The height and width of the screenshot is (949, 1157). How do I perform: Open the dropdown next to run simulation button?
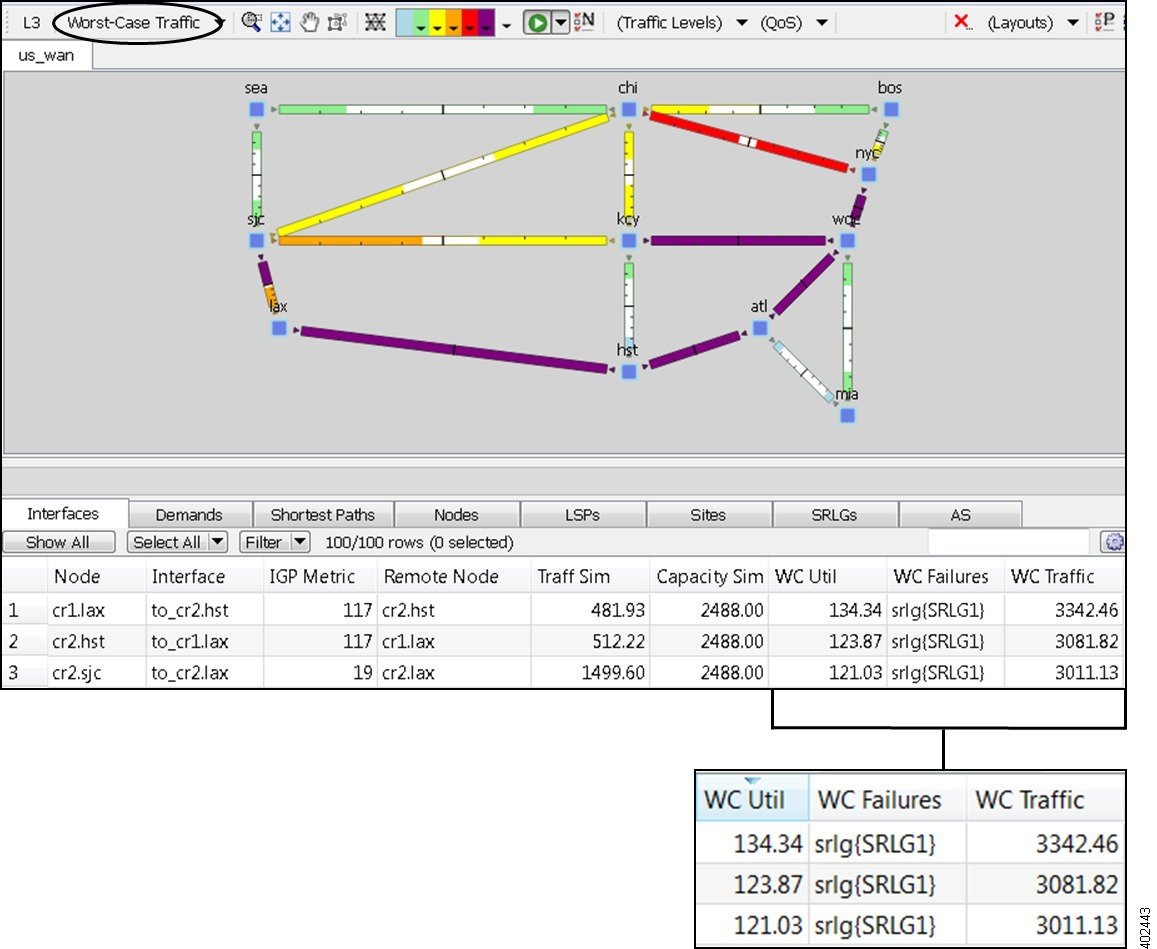[x=561, y=23]
